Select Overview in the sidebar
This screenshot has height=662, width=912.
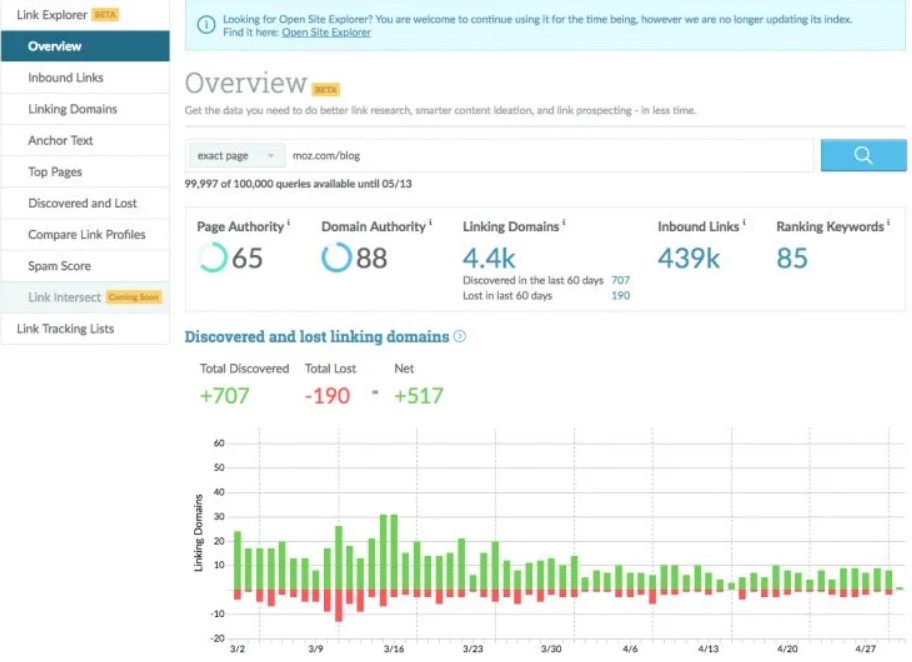[x=86, y=46]
